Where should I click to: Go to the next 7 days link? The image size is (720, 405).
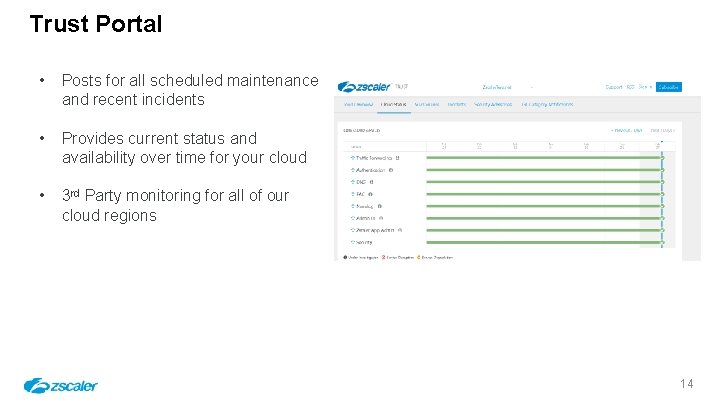663,130
